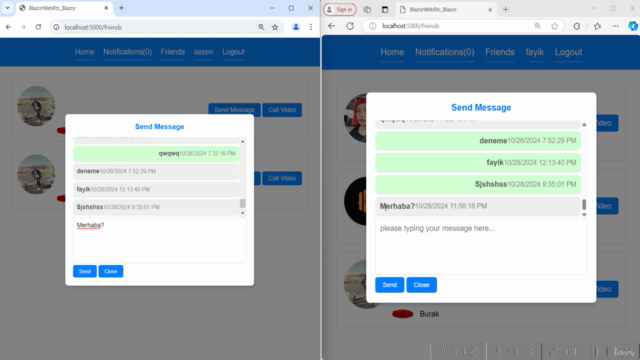Open the Chrome tab search dropdown arrow

click(7, 8)
